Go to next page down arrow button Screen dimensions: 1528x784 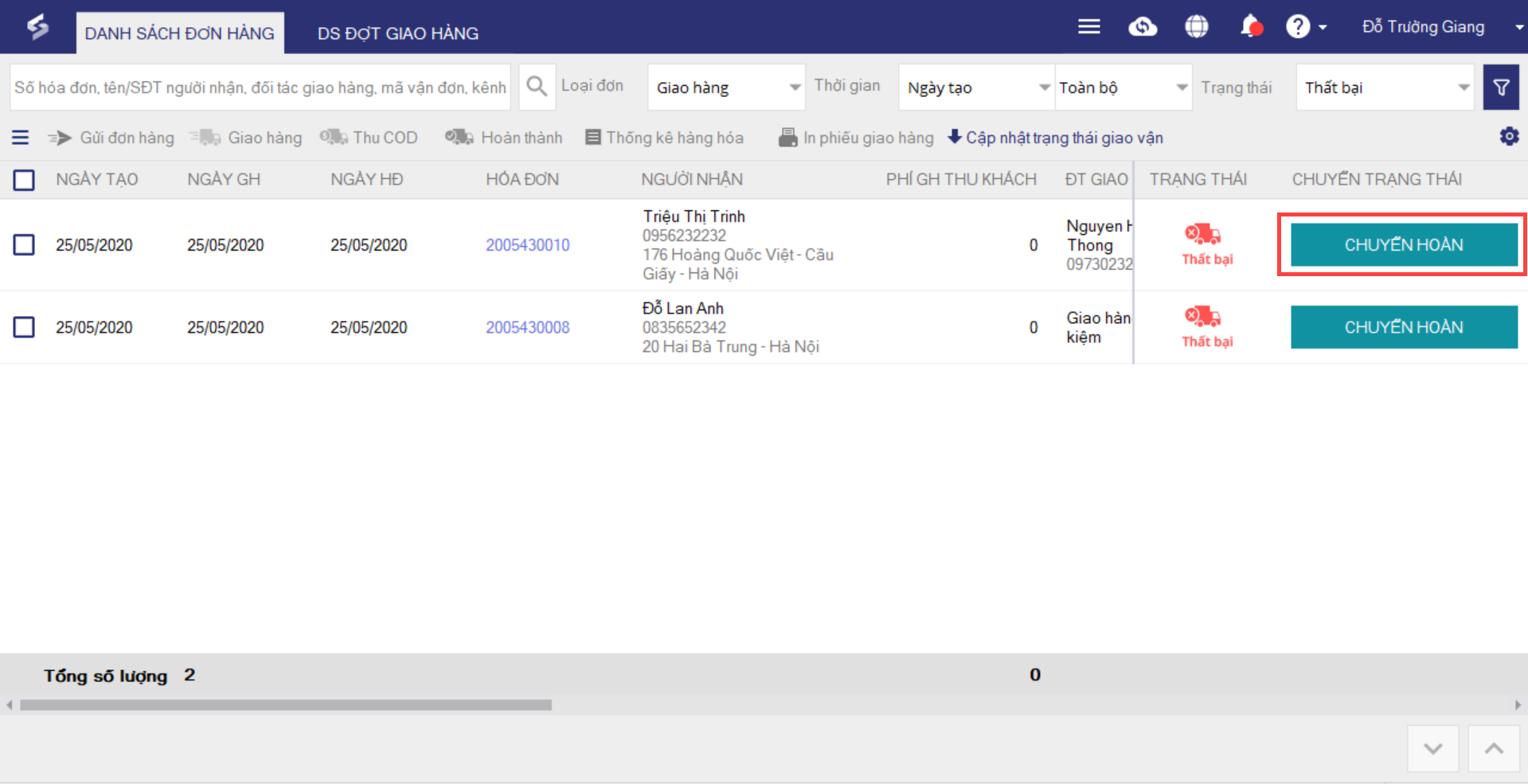point(1432,748)
